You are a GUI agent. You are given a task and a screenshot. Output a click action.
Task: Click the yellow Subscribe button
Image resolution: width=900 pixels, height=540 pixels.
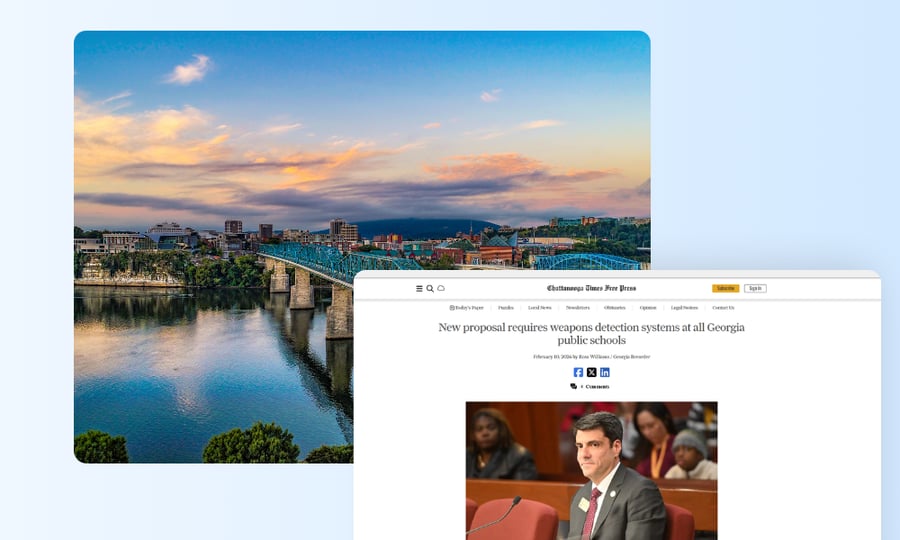(x=725, y=288)
